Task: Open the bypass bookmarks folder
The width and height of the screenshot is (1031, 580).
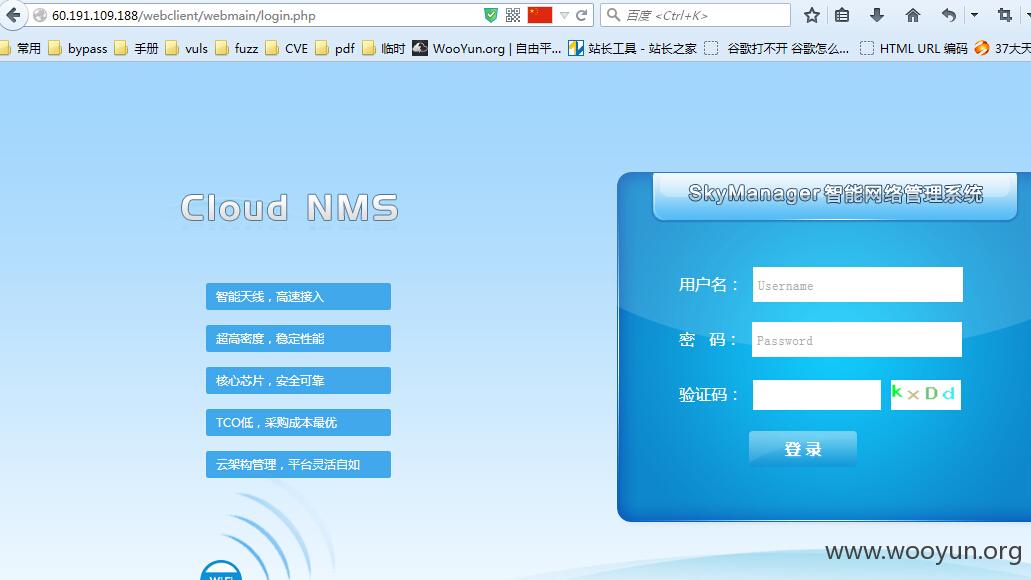Action: point(78,48)
